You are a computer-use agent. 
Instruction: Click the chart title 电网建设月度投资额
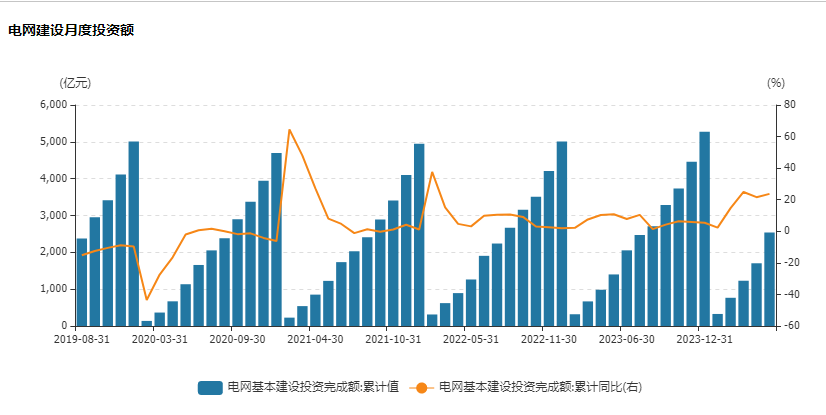[71, 30]
